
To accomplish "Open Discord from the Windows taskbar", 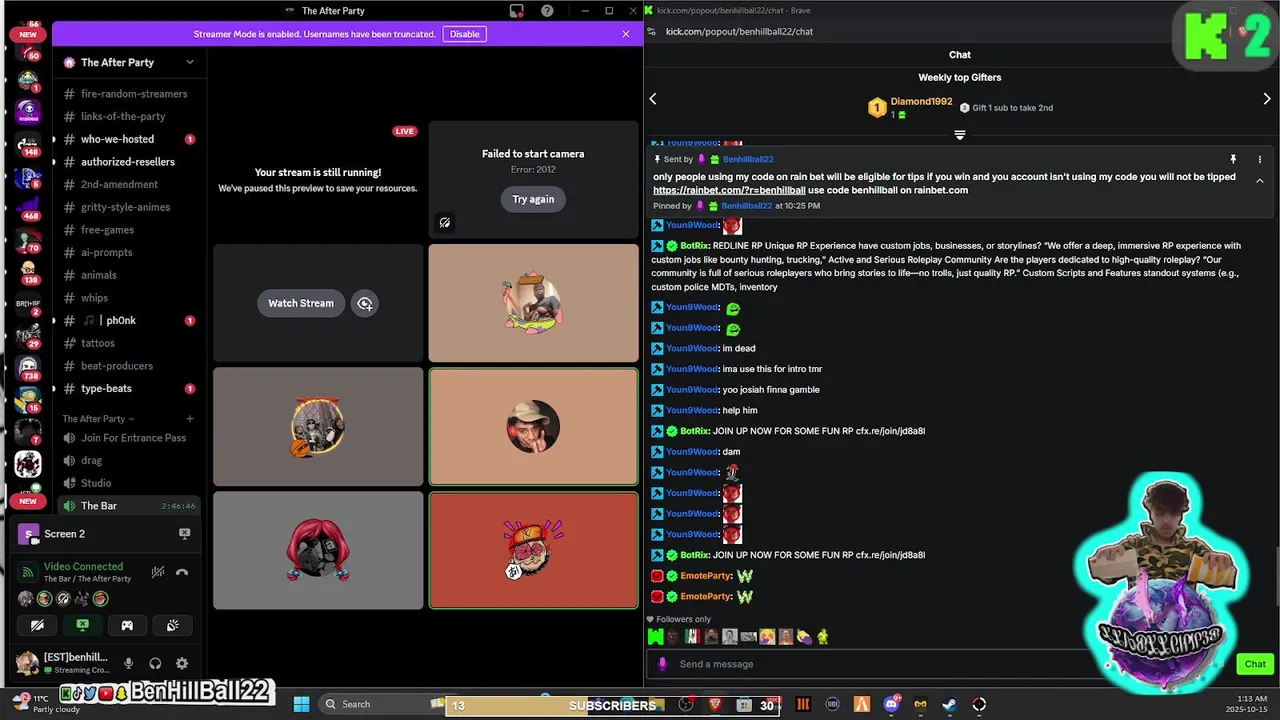I will pyautogui.click(x=891, y=704).
